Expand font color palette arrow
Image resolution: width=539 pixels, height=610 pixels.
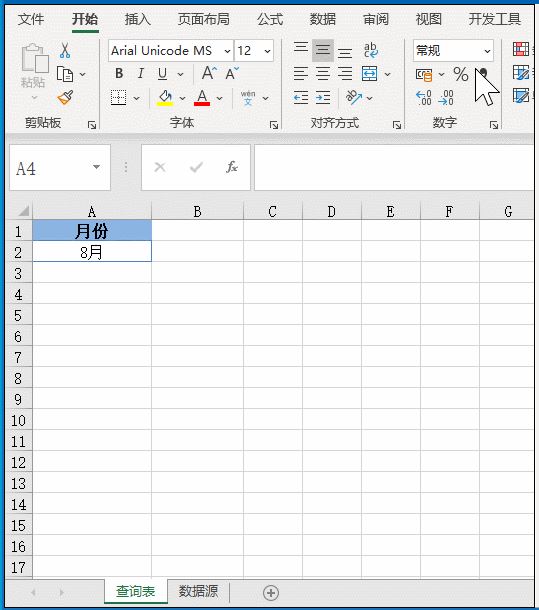pos(219,98)
